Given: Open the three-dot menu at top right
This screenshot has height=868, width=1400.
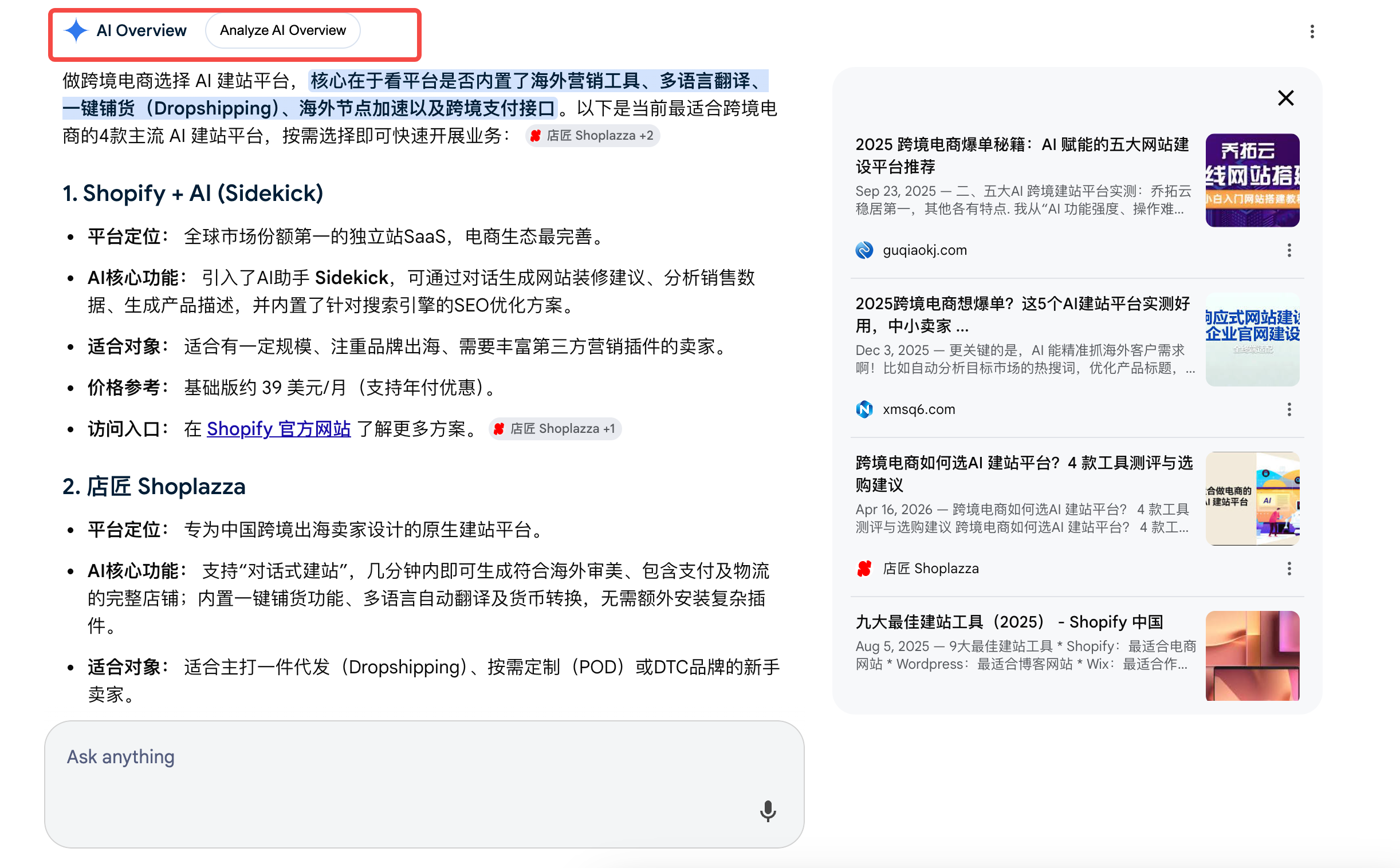Looking at the screenshot, I should click(x=1312, y=31).
